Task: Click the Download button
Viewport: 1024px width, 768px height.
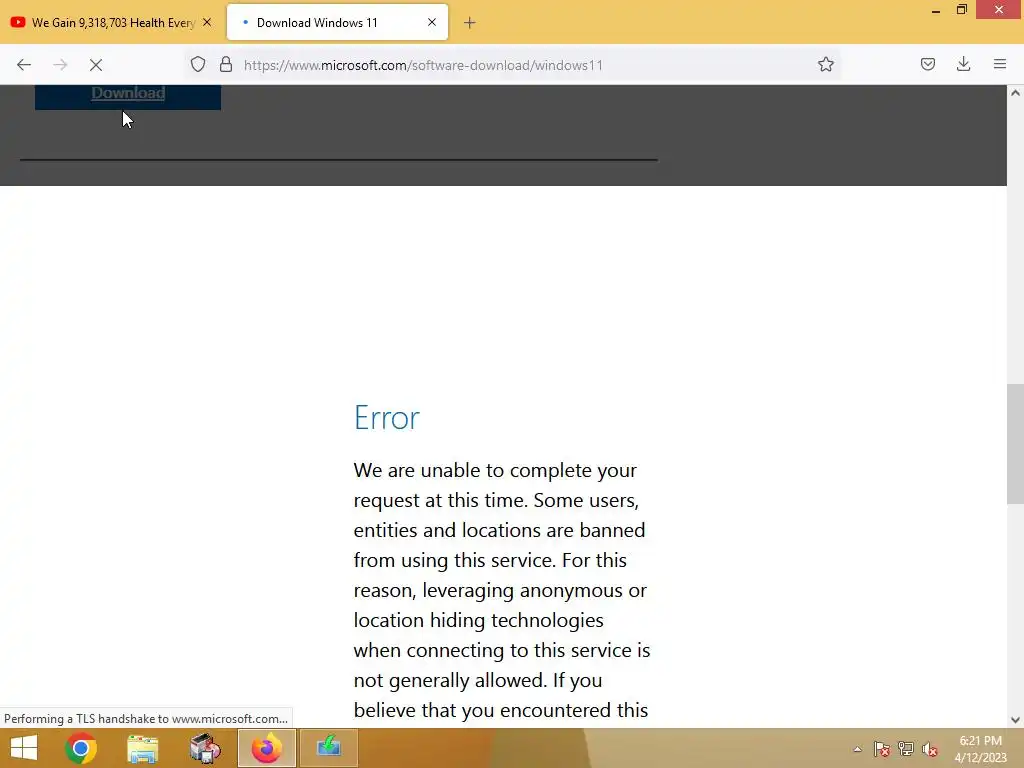Action: [x=128, y=95]
